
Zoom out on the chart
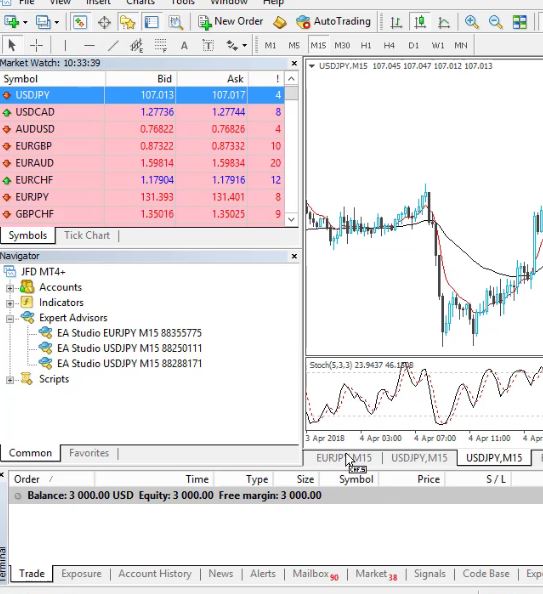[495, 22]
